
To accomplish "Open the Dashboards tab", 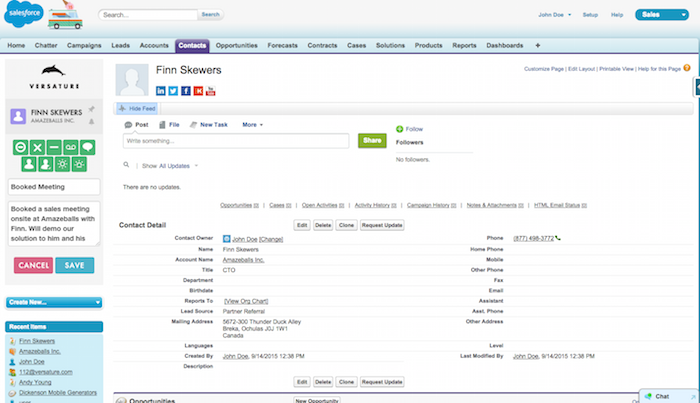I will (505, 46).
